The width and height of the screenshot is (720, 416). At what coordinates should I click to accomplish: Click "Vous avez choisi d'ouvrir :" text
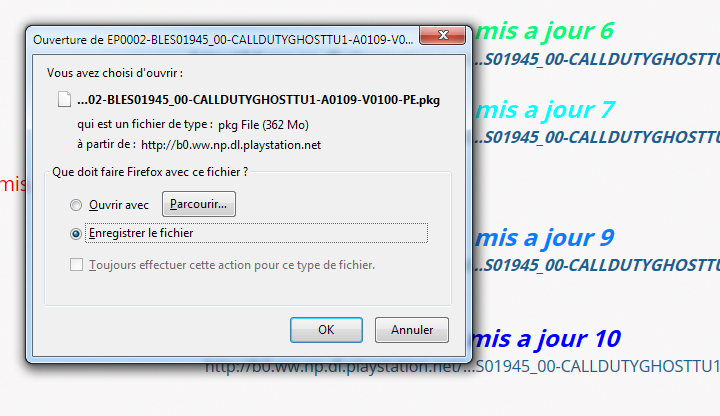coord(115,73)
